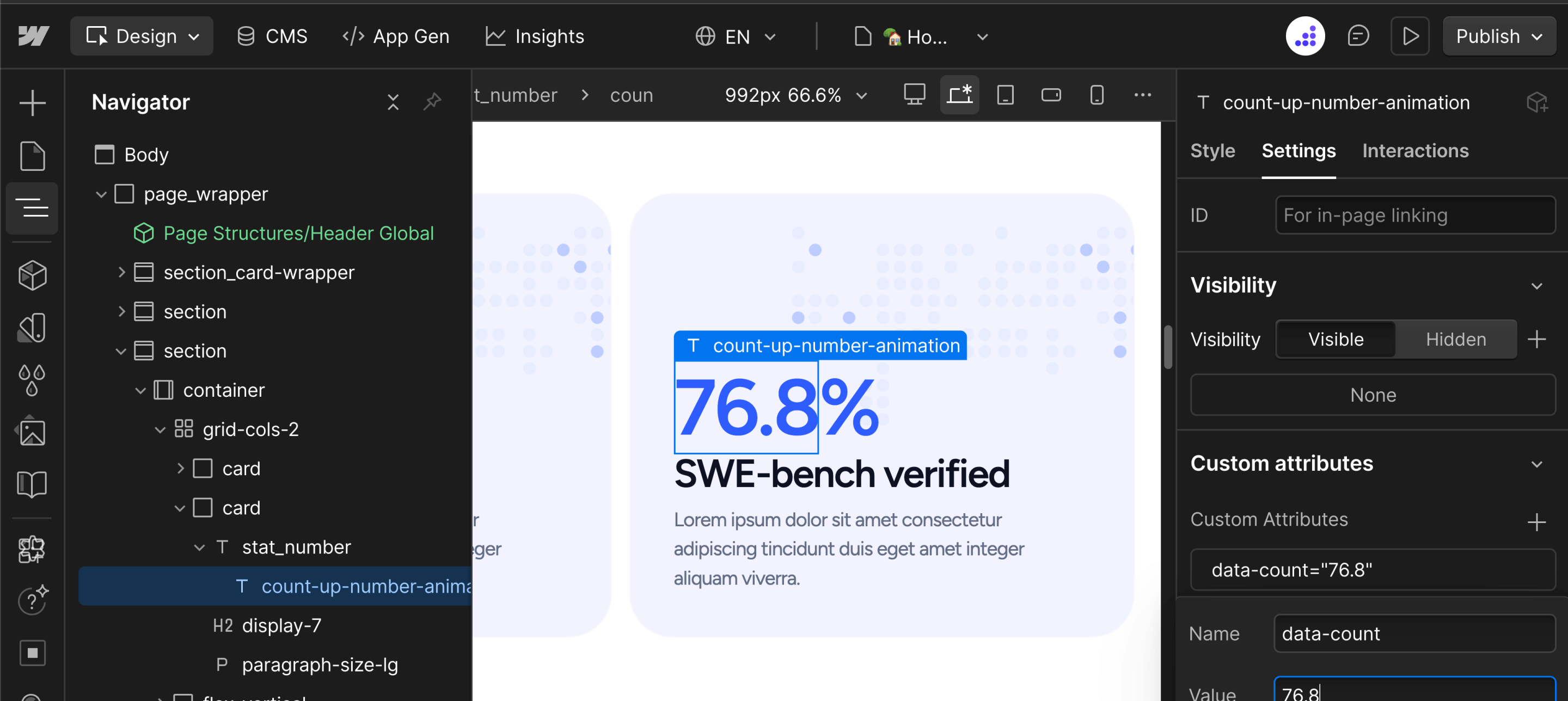Switch to the Settings tab
Viewport: 1568px width, 701px height.
1298,150
